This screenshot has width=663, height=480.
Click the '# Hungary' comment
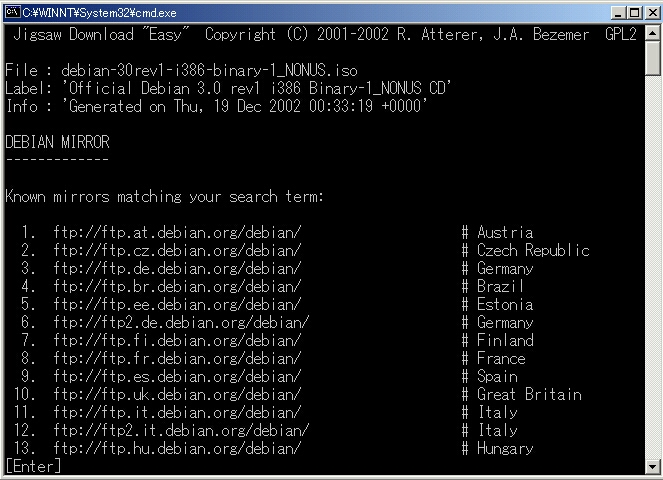(x=497, y=448)
